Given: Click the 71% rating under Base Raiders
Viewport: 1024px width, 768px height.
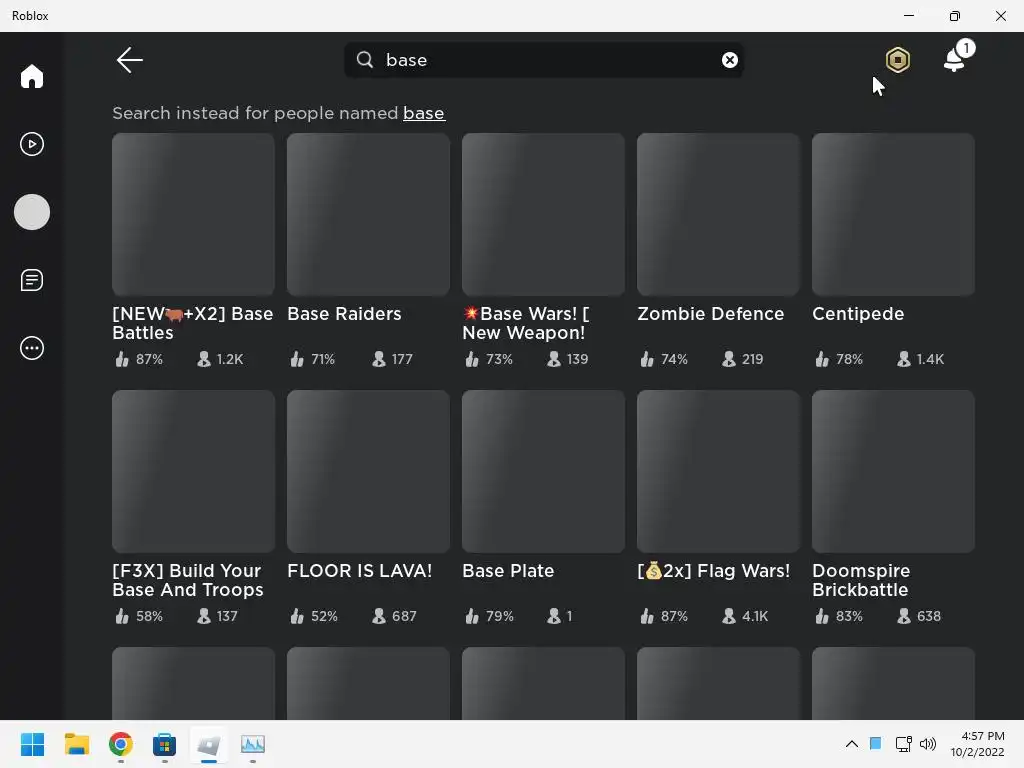Looking at the screenshot, I should coord(313,359).
